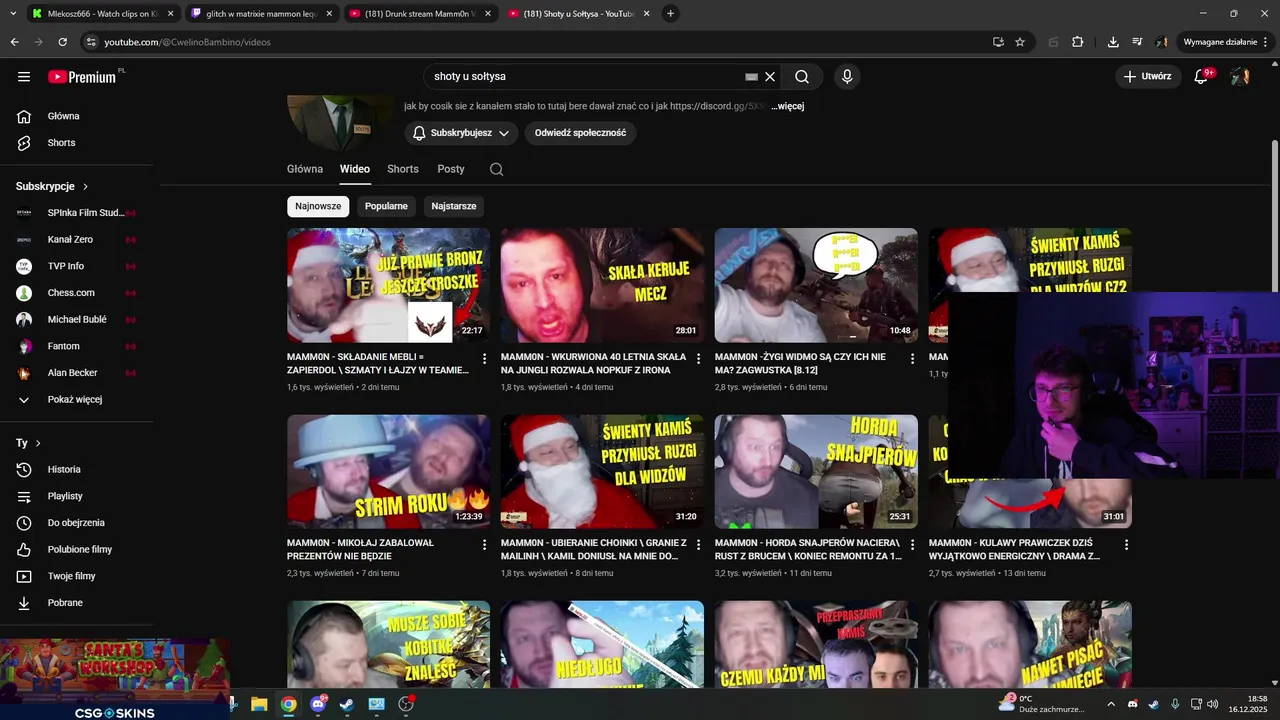Click the search text field
Viewport: 1280px width, 720px height.
click(585, 76)
